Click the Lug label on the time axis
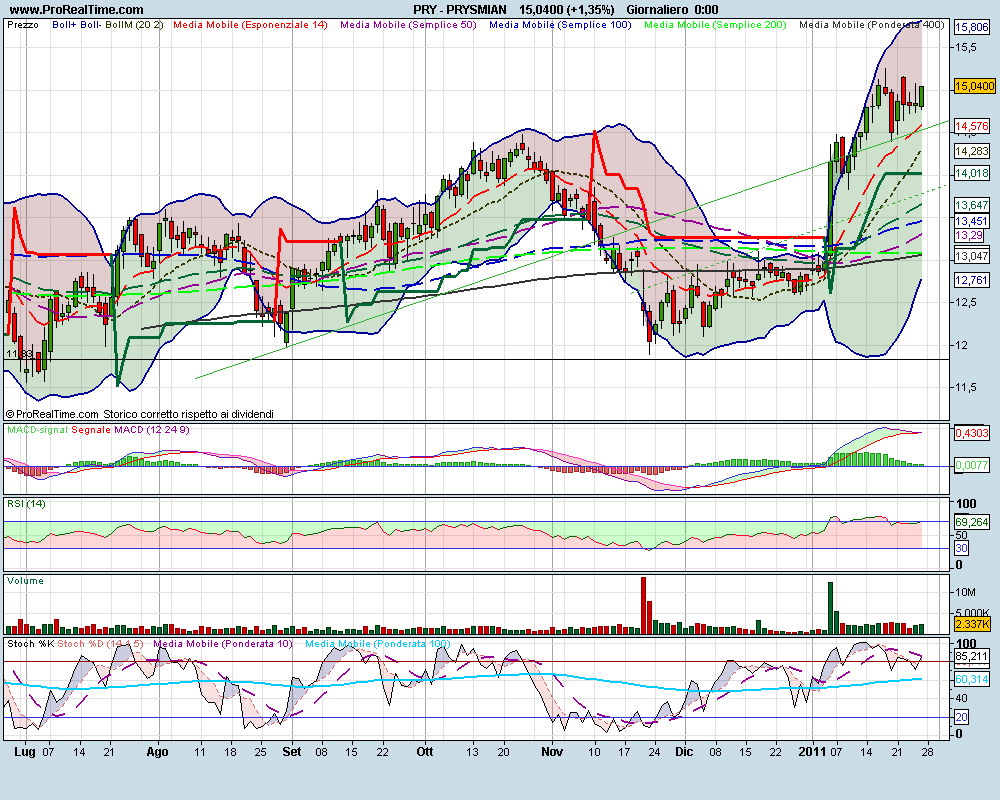The width and height of the screenshot is (1000, 800). 24,752
